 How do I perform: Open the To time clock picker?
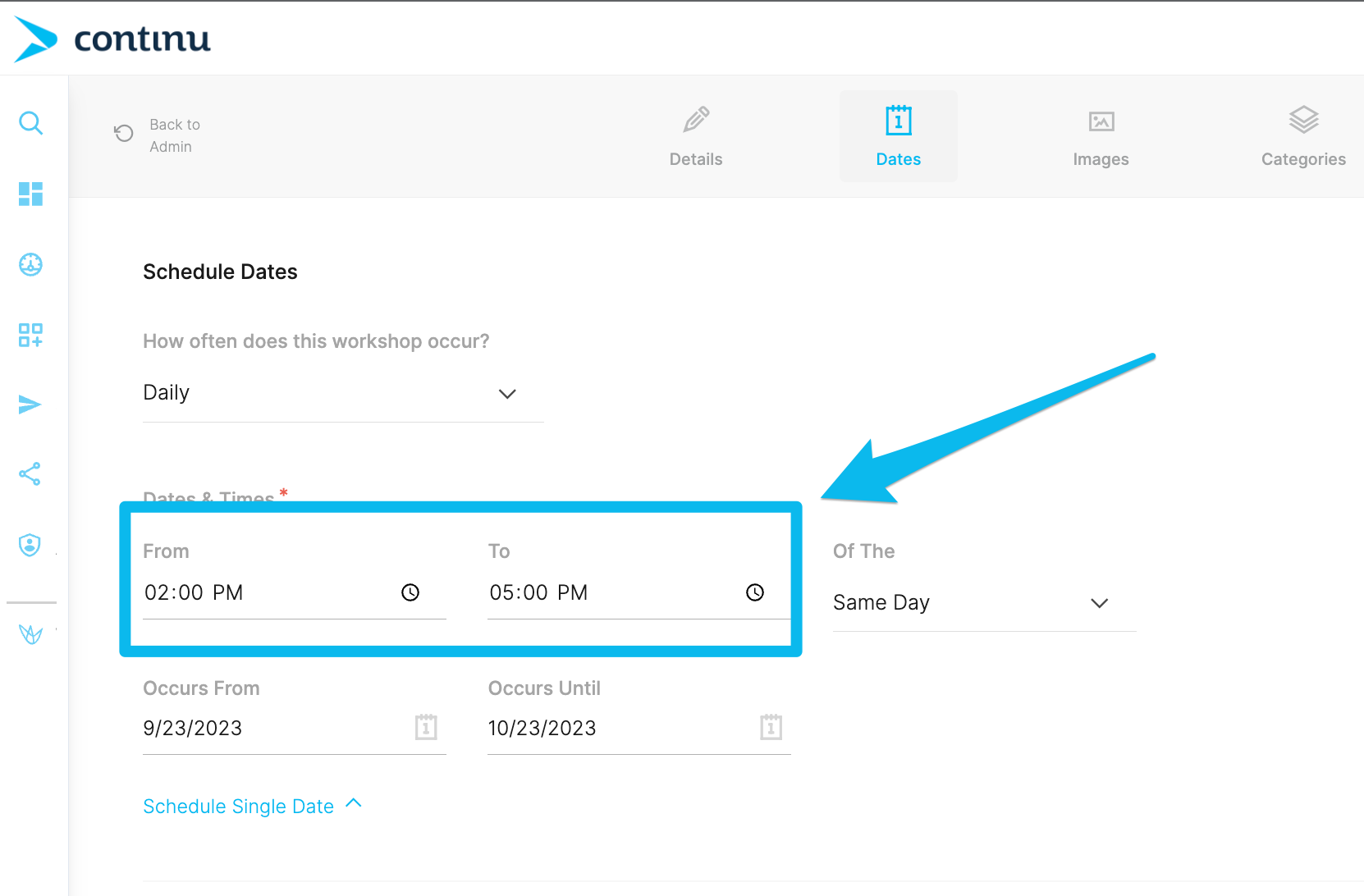[755, 592]
